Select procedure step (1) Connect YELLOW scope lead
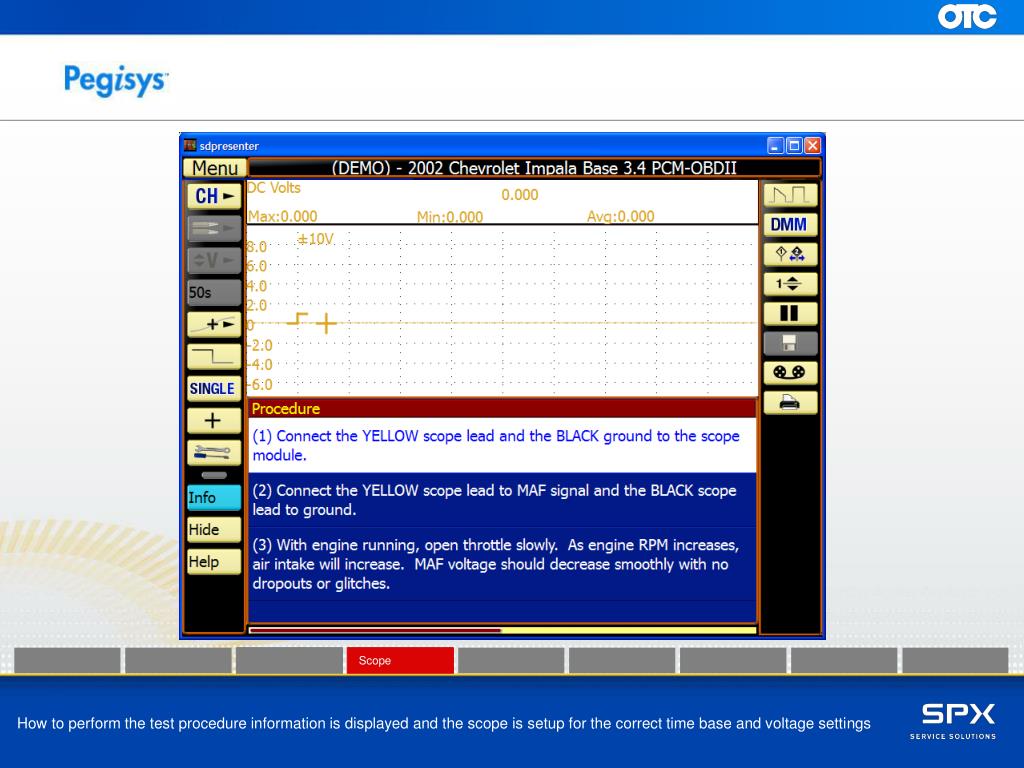 pyautogui.click(x=502, y=445)
